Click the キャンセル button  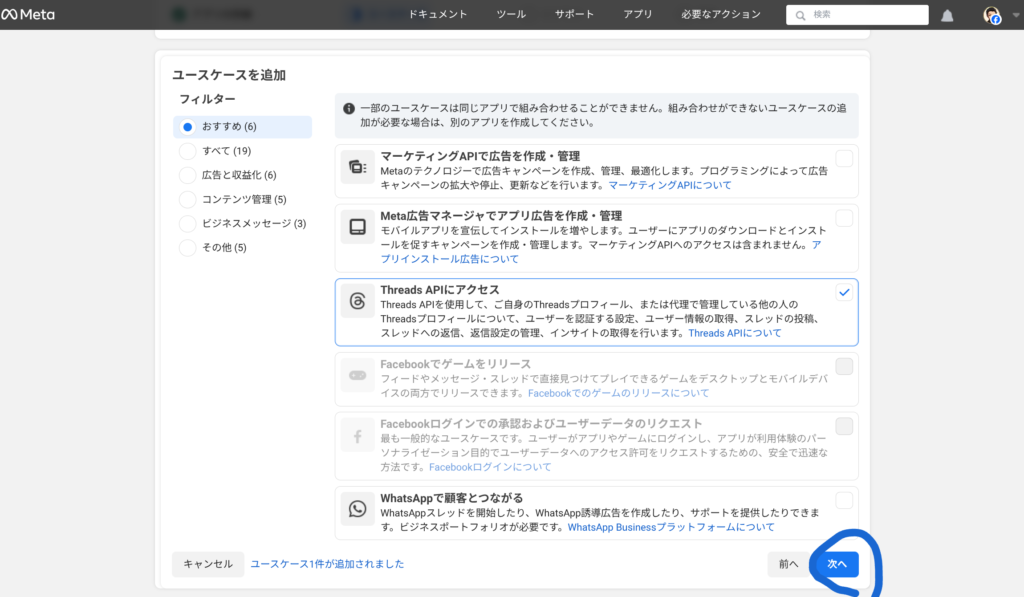(208, 564)
